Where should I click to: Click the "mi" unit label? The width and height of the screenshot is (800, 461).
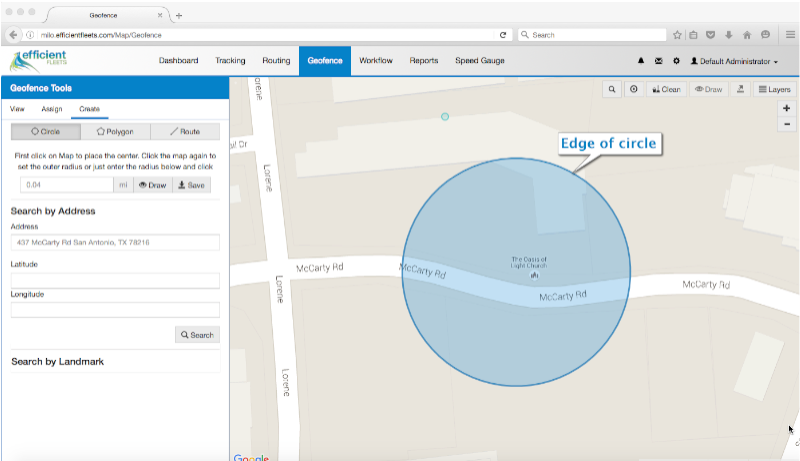click(x=123, y=185)
